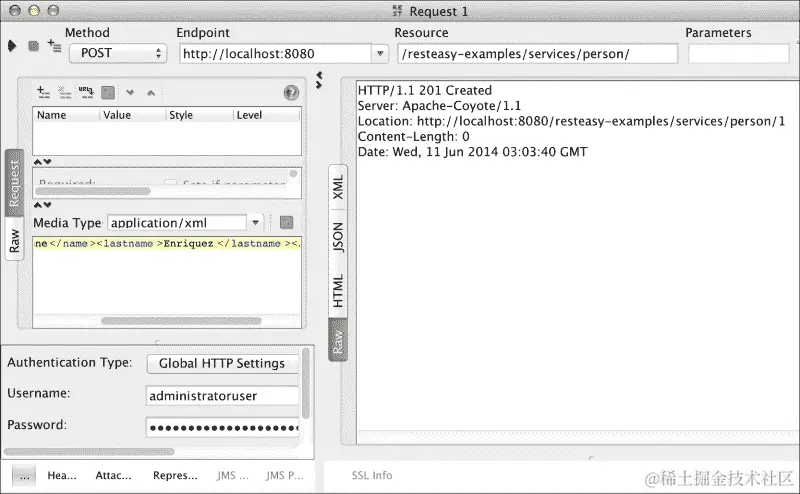Open the SSL Info tab

[372, 476]
